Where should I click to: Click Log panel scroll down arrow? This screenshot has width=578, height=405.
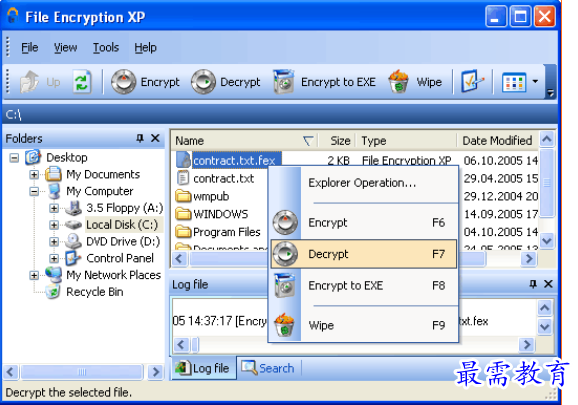[x=545, y=327]
